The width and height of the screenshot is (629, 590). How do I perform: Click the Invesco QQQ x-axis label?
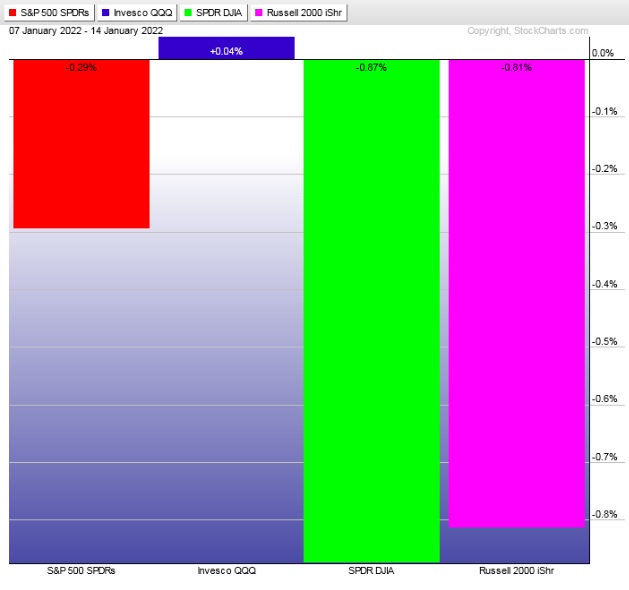(x=227, y=570)
